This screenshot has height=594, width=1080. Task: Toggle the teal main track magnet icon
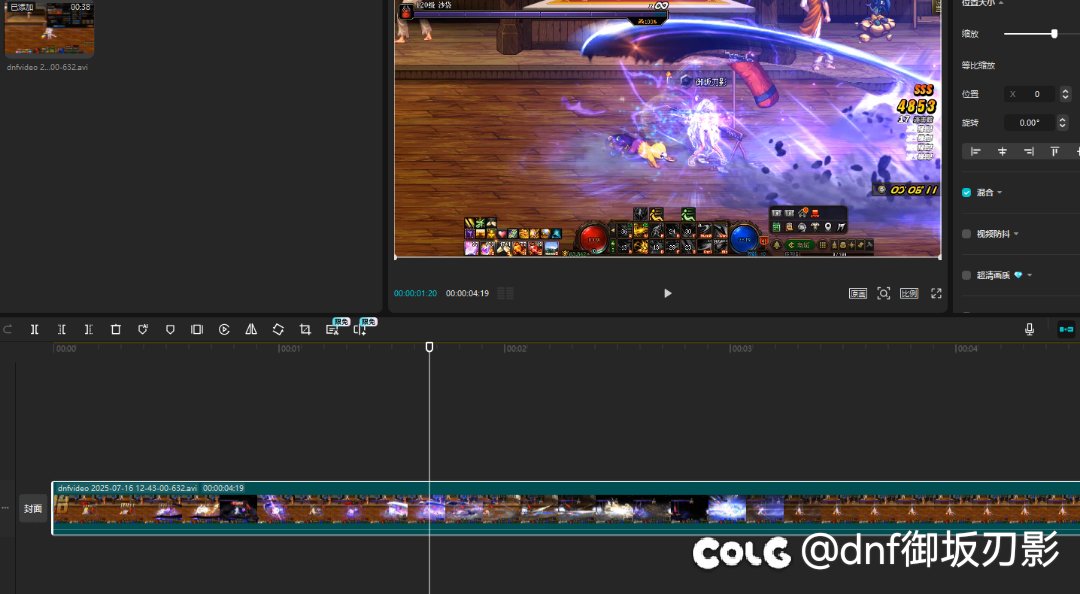[x=1066, y=329]
